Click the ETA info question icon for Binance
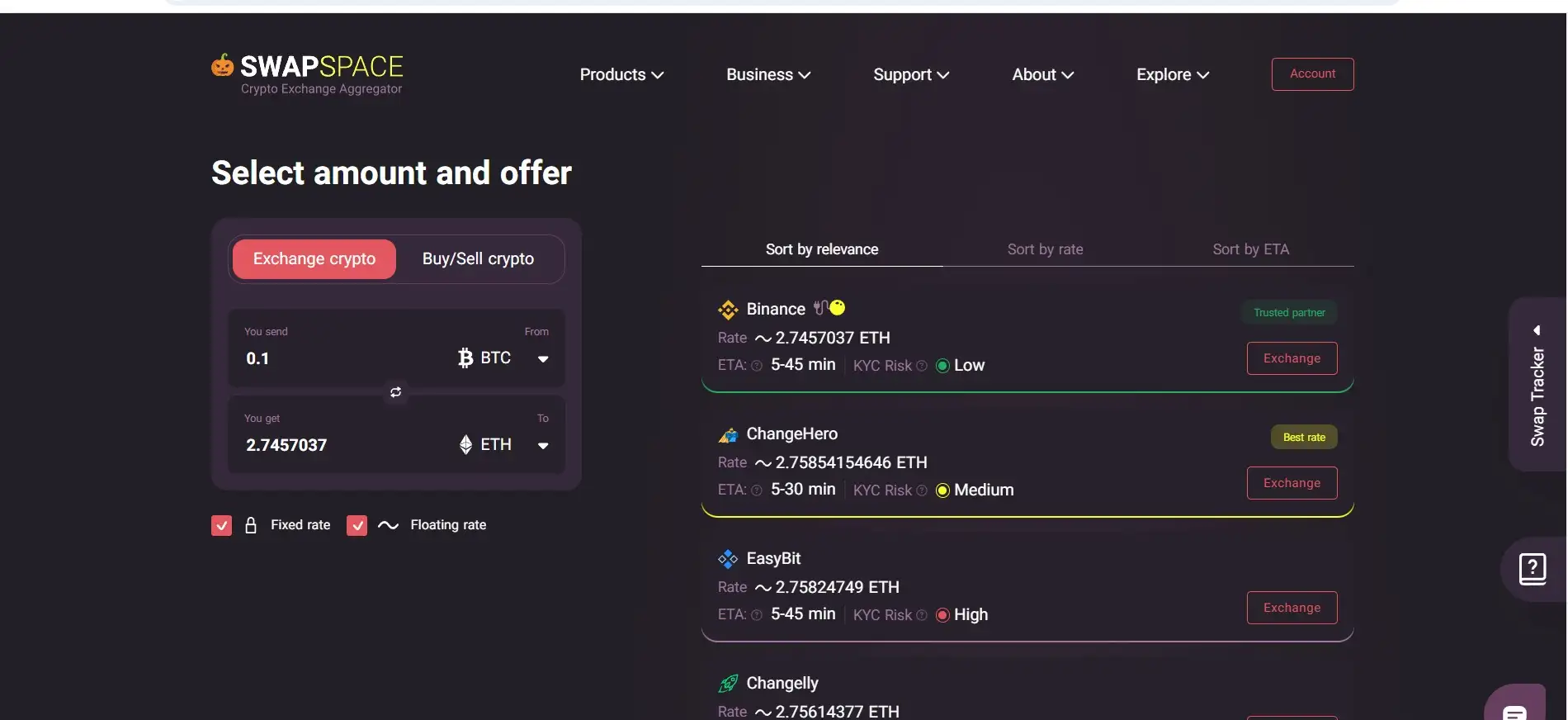 [x=757, y=366]
